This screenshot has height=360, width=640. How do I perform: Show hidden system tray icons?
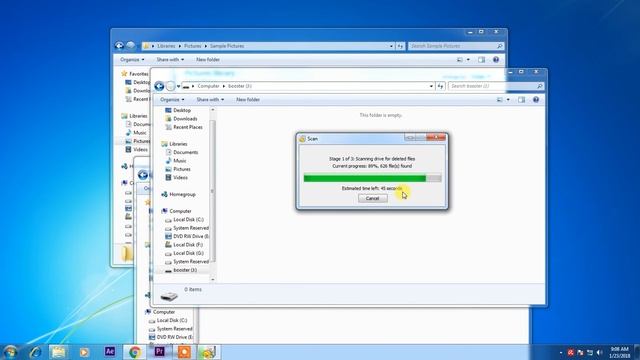[561, 352]
